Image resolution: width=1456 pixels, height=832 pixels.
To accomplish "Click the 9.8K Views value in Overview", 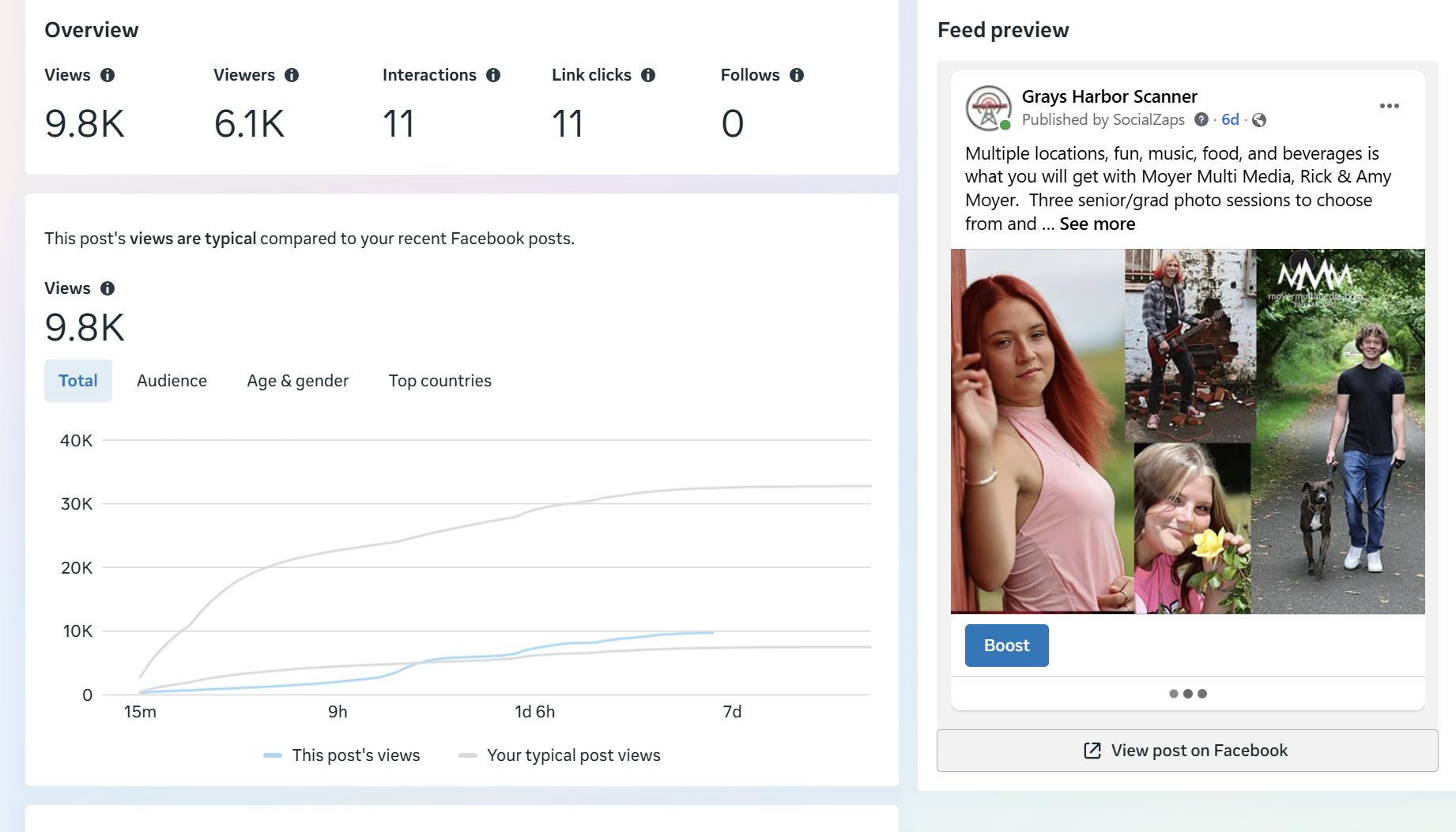I will point(85,124).
